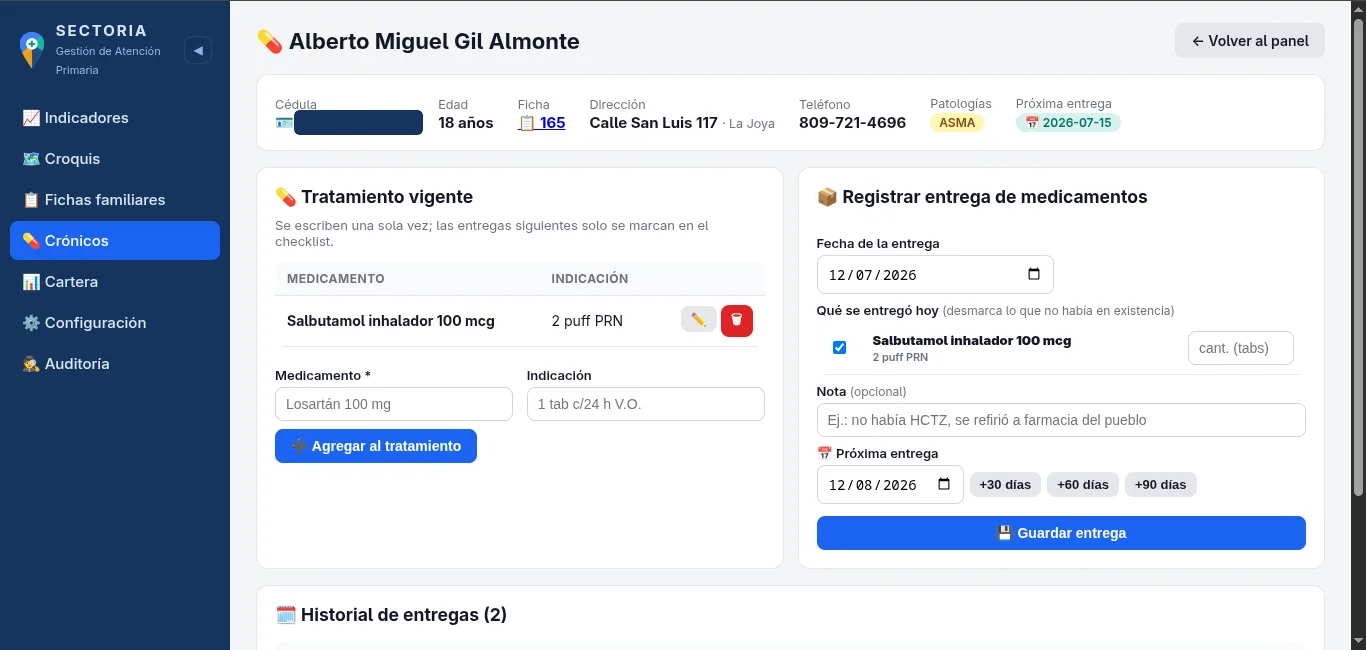Click the ASMA pathology badge
1366x650 pixels.
[957, 123]
